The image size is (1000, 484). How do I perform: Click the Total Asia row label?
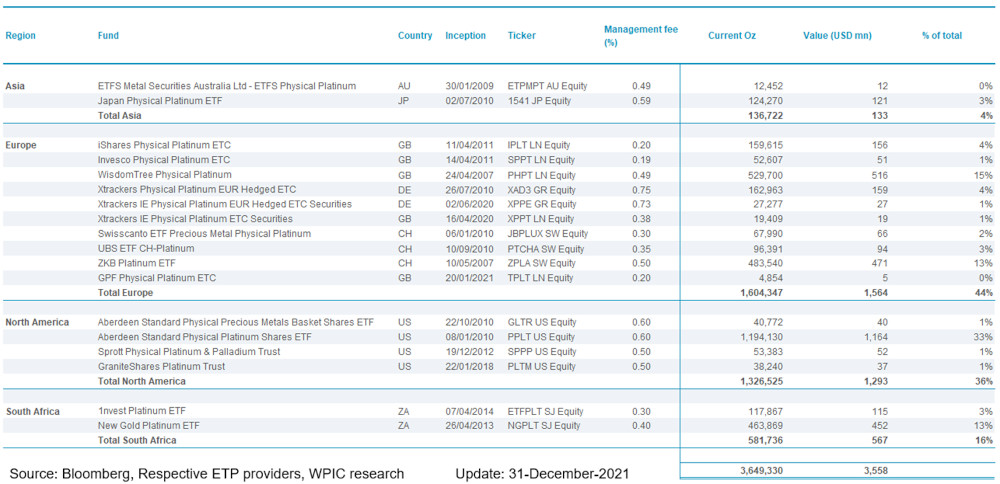point(119,115)
